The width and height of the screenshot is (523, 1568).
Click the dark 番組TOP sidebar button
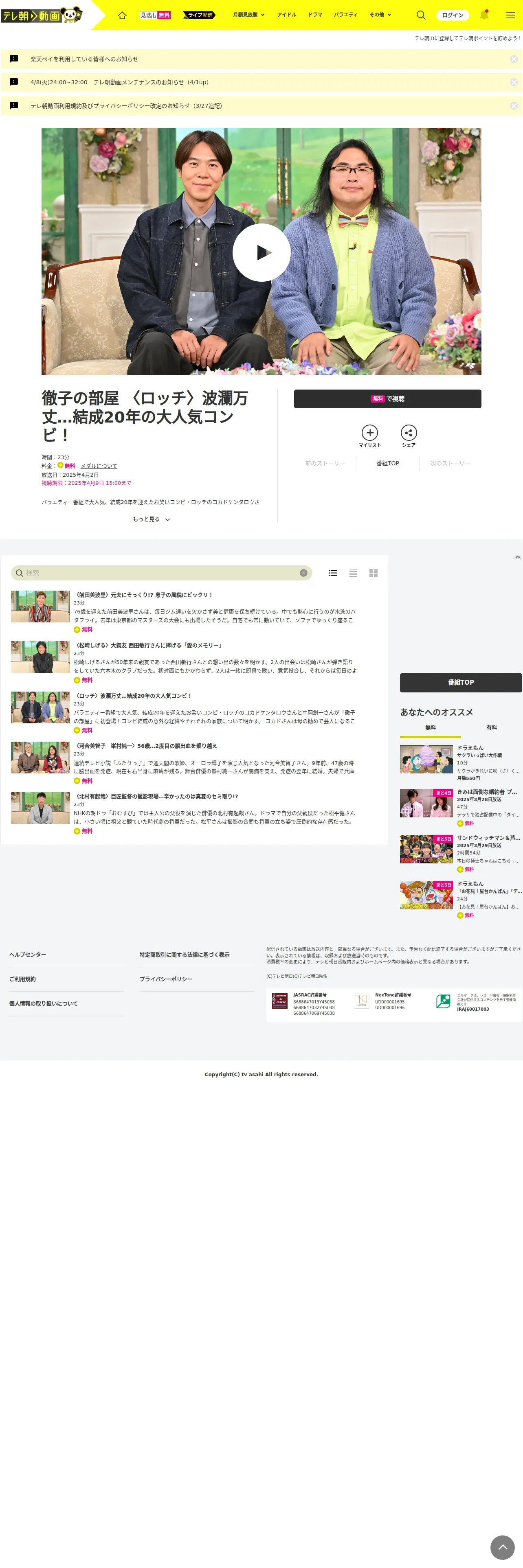coord(460,682)
